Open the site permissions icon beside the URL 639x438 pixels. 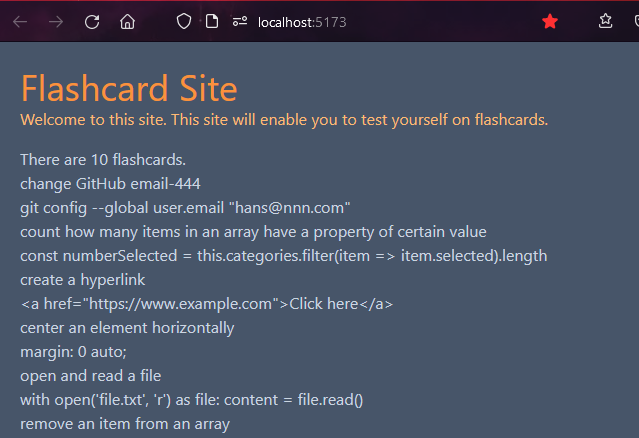coord(240,21)
